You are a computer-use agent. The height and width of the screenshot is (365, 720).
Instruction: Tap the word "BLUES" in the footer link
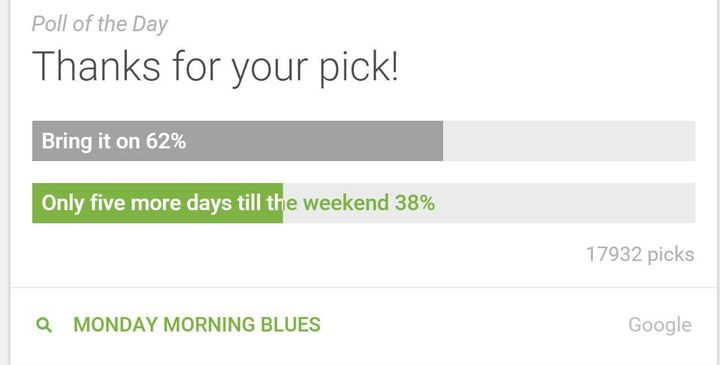coord(291,325)
